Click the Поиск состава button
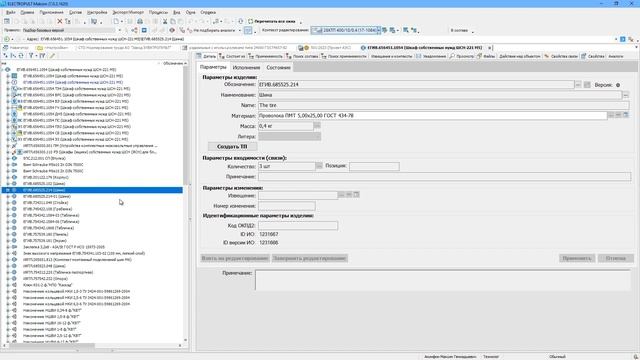The height and width of the screenshot is (360, 640). 302,56
